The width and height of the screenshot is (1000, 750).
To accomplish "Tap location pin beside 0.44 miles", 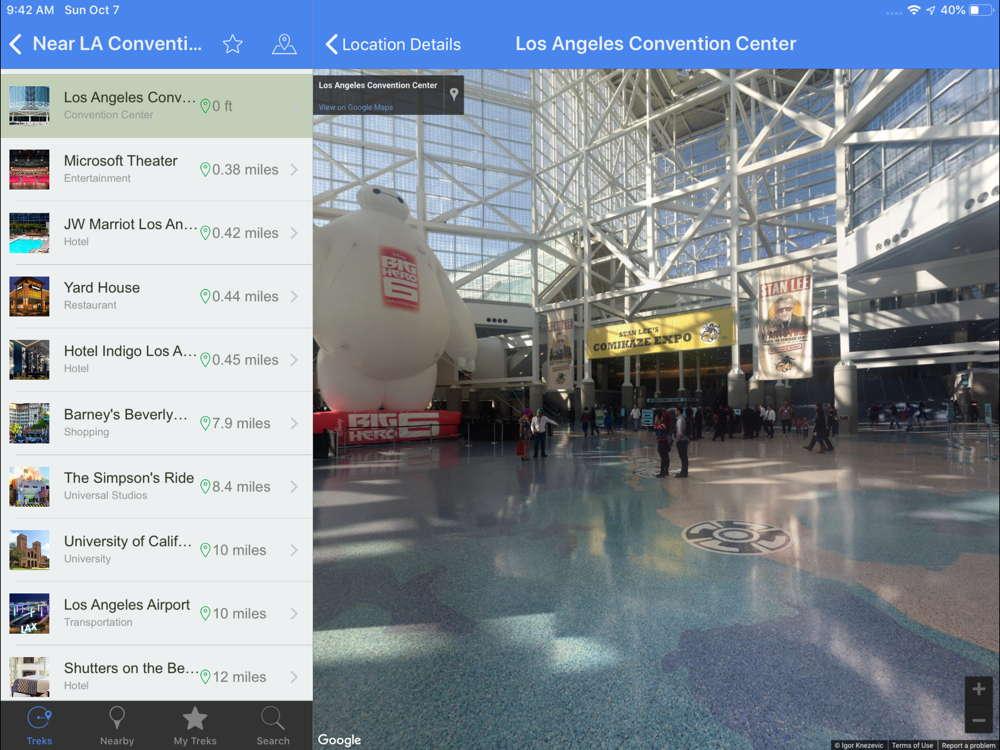I will (205, 297).
